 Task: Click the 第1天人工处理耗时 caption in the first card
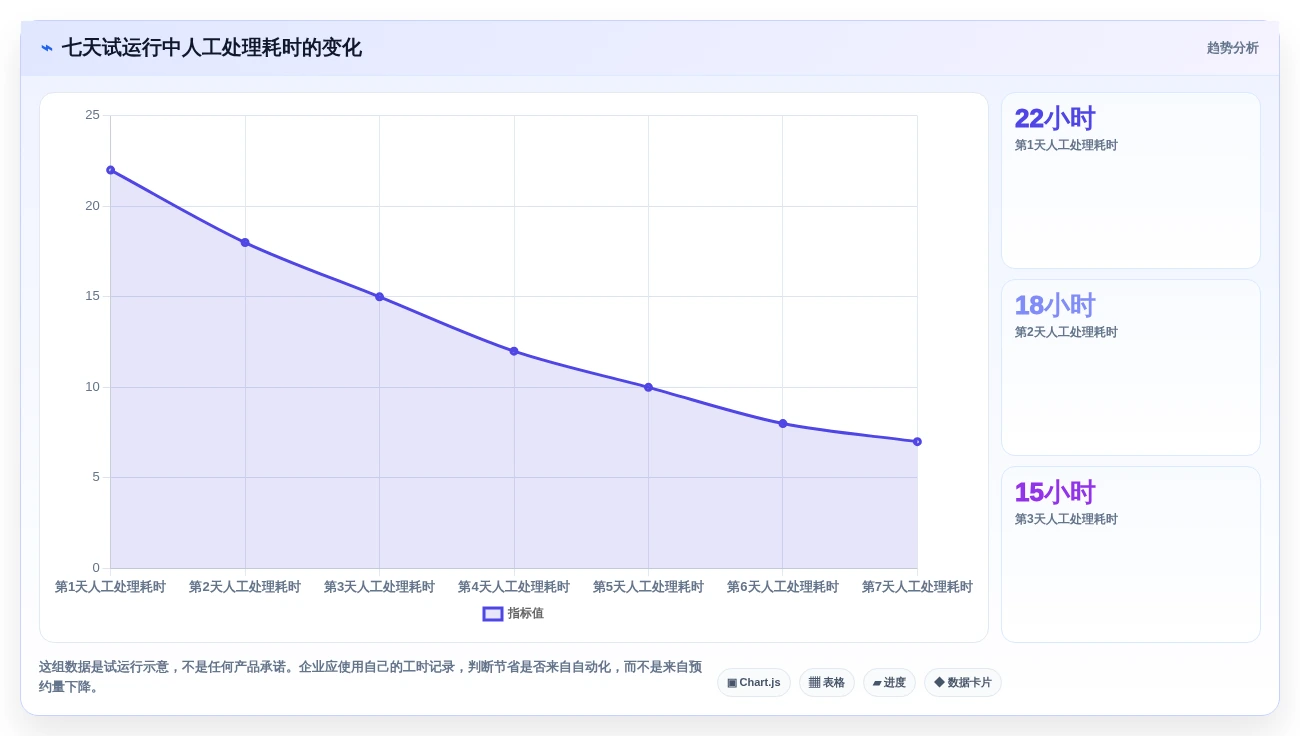point(1066,145)
